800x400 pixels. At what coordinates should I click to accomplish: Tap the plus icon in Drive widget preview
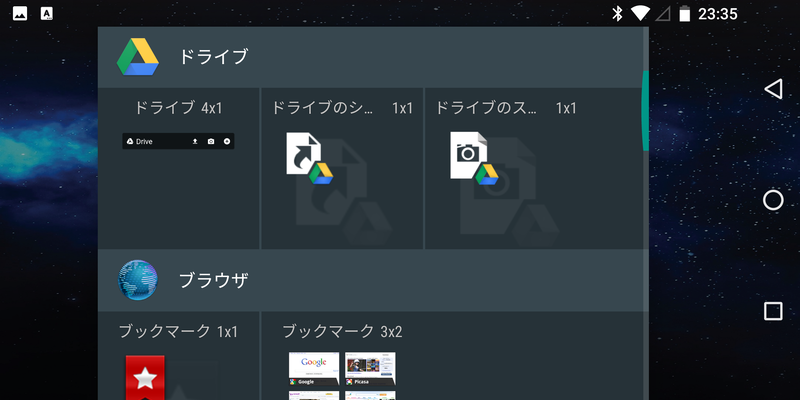coord(227,141)
